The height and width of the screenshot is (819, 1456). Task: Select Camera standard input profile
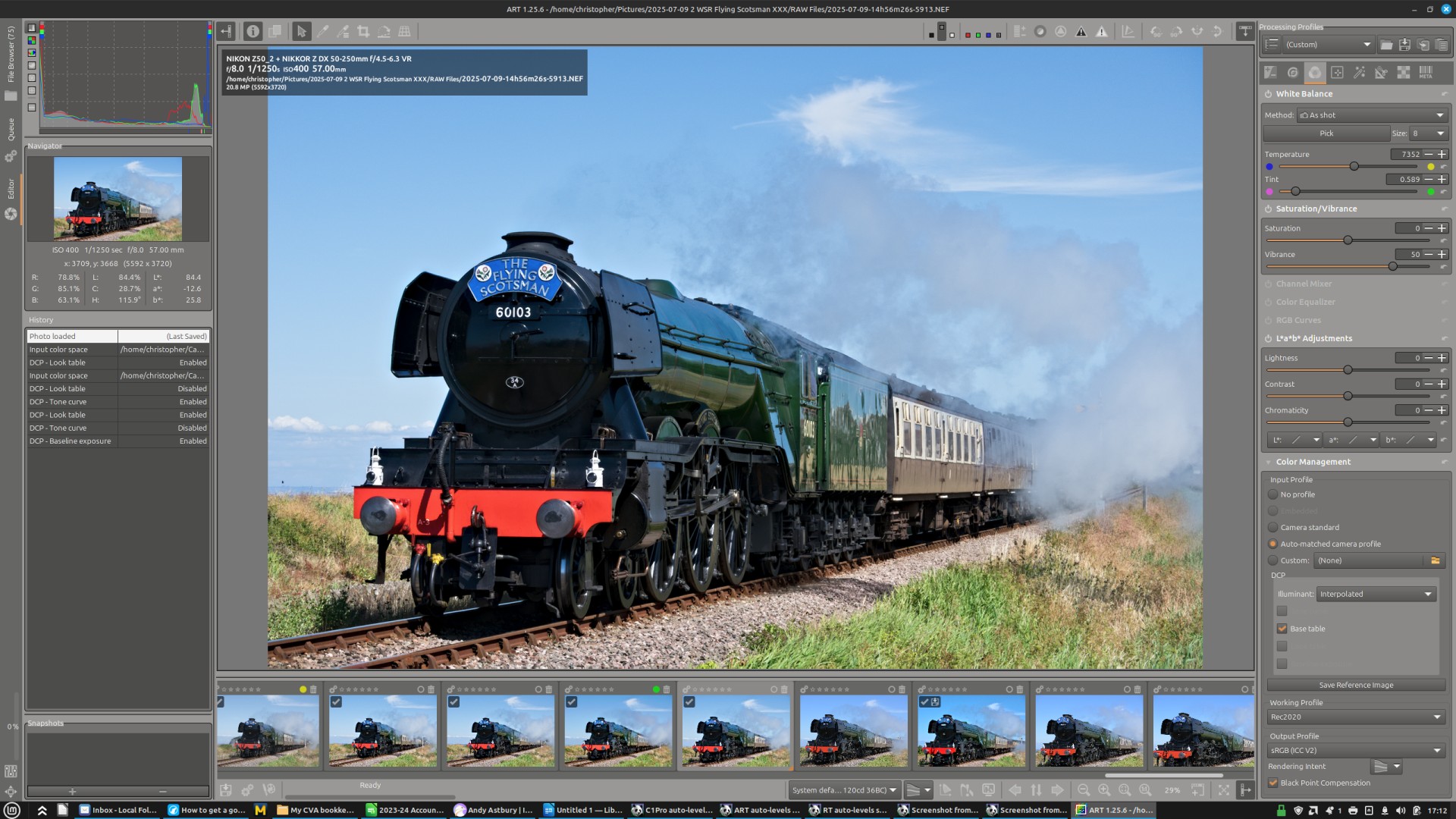(1273, 528)
